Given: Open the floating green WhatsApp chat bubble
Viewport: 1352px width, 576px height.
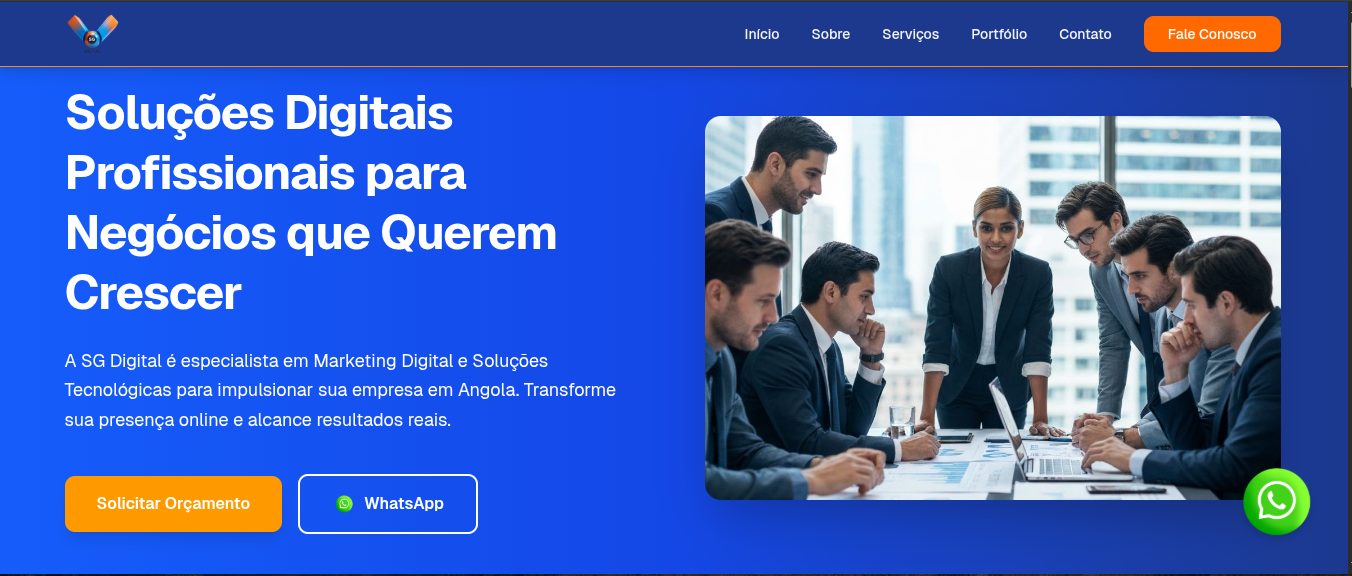Looking at the screenshot, I should [1276, 501].
